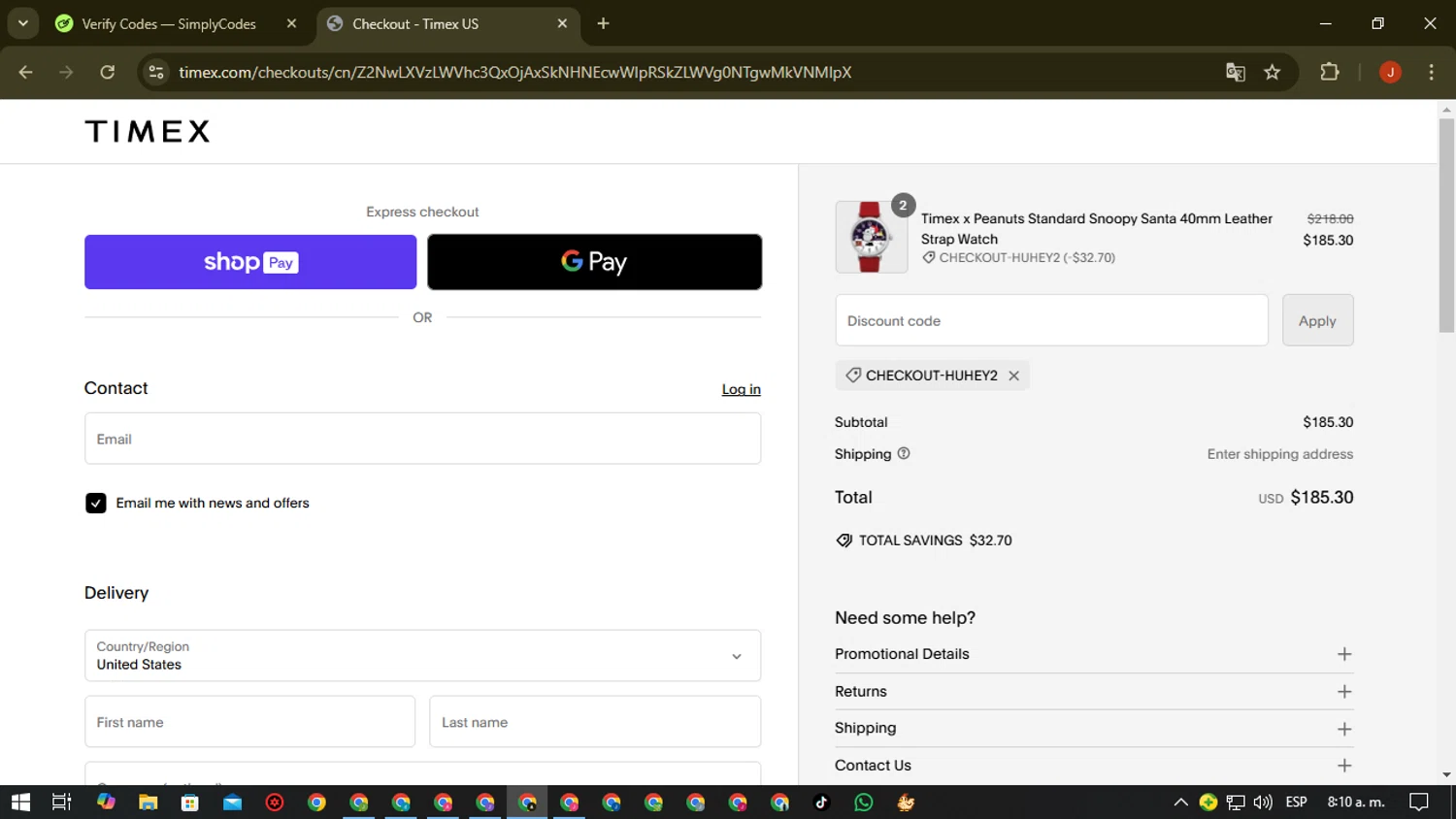Click the 8:10 a. m. clock

point(1356,803)
